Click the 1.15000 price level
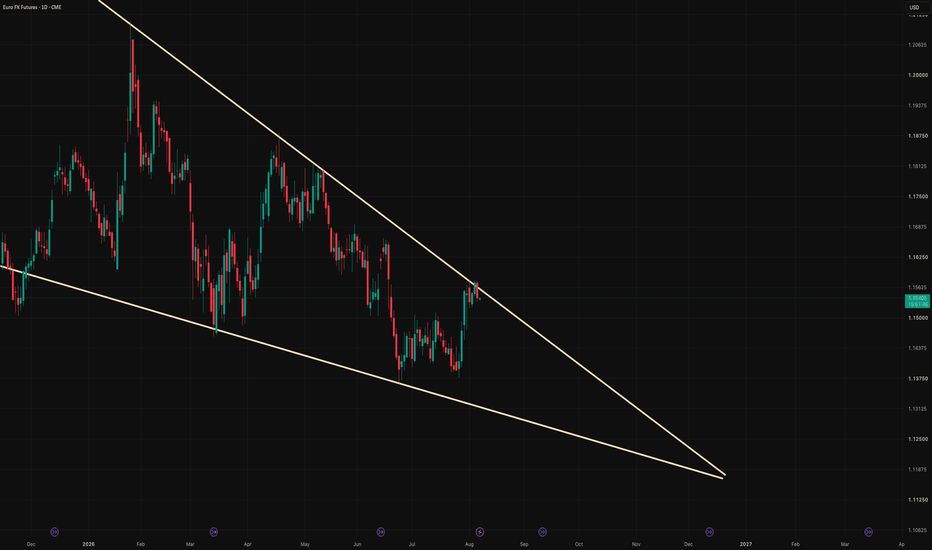Screen dimensions: 932x550 (x=917, y=318)
